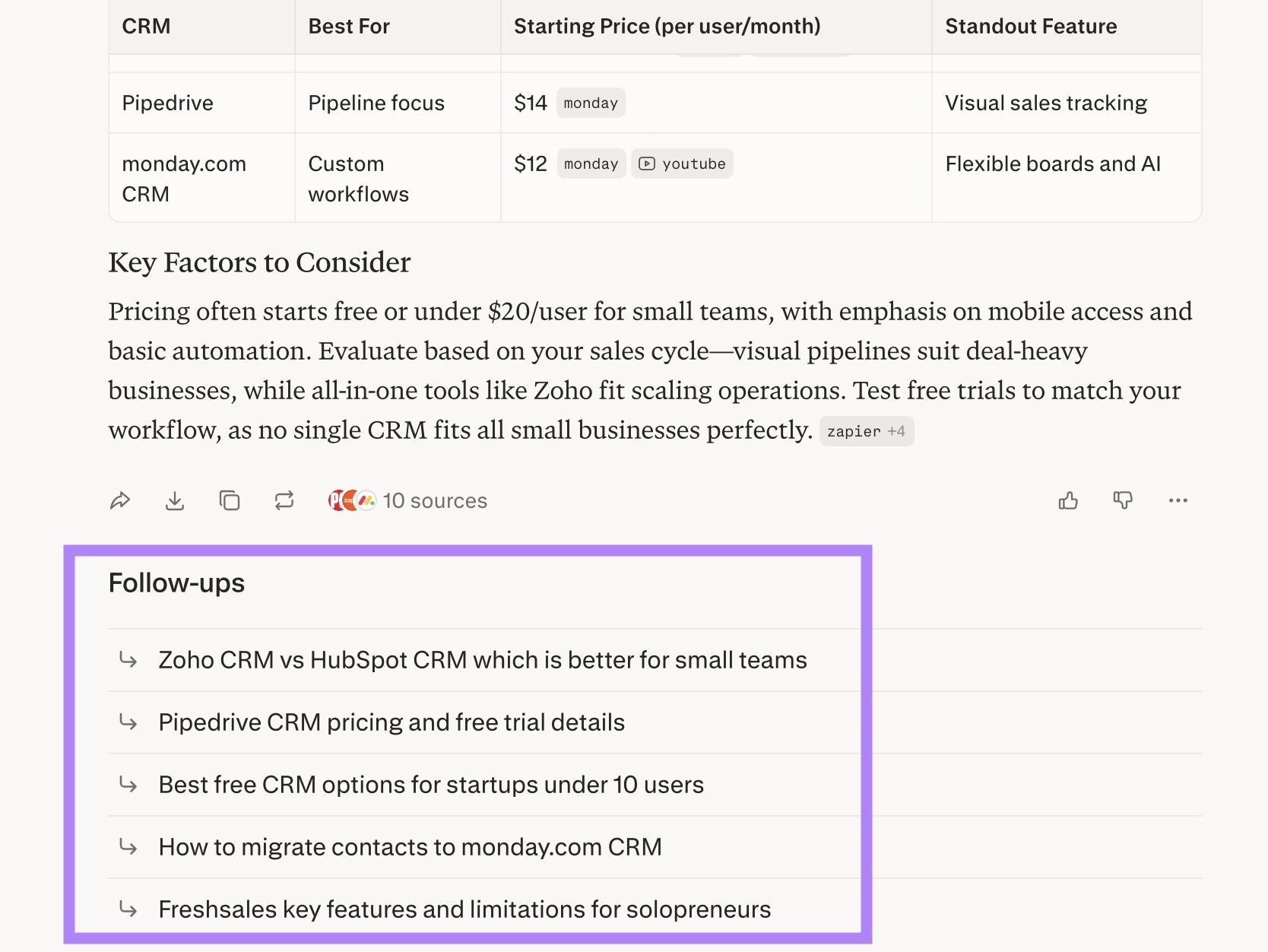Click the share arrow icon

pyautogui.click(x=120, y=500)
